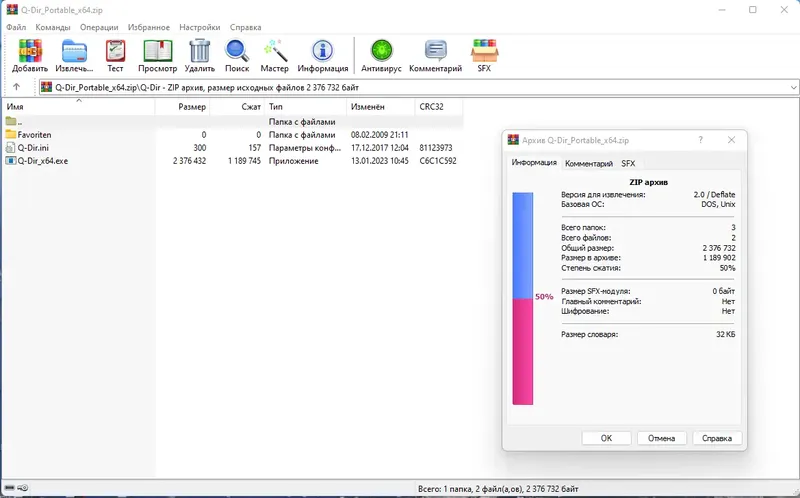Sort by Размер column header
The height and width of the screenshot is (498, 800).
point(182,107)
